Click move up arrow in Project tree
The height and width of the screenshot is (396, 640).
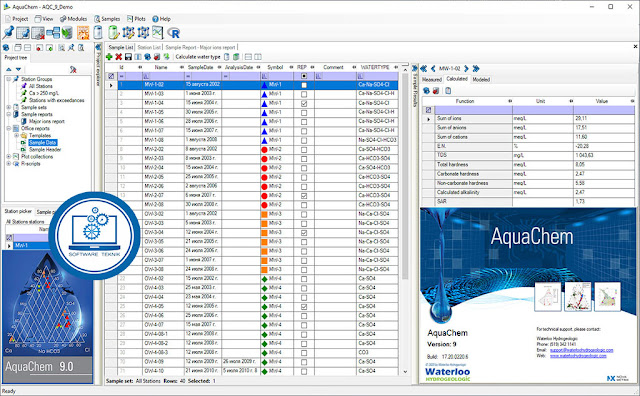click(x=9, y=69)
